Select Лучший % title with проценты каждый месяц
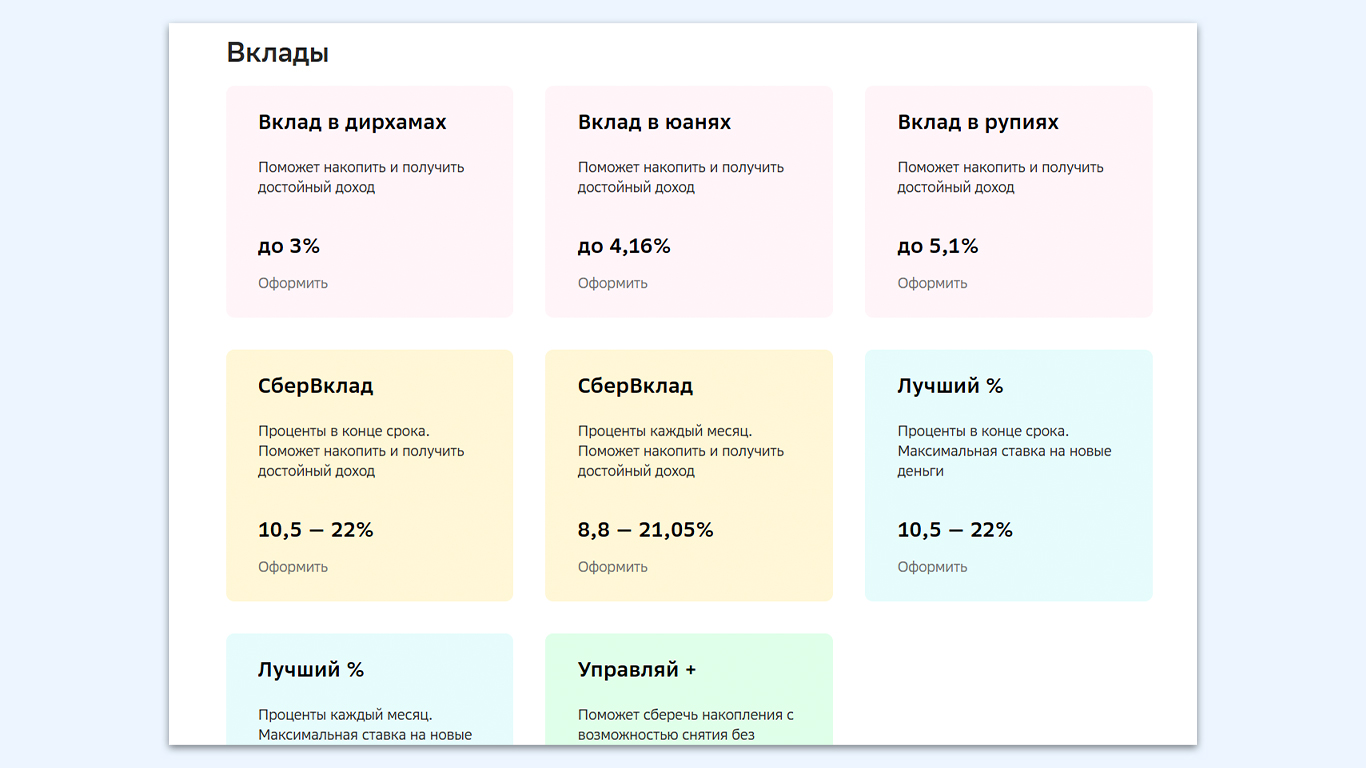 tap(311, 670)
